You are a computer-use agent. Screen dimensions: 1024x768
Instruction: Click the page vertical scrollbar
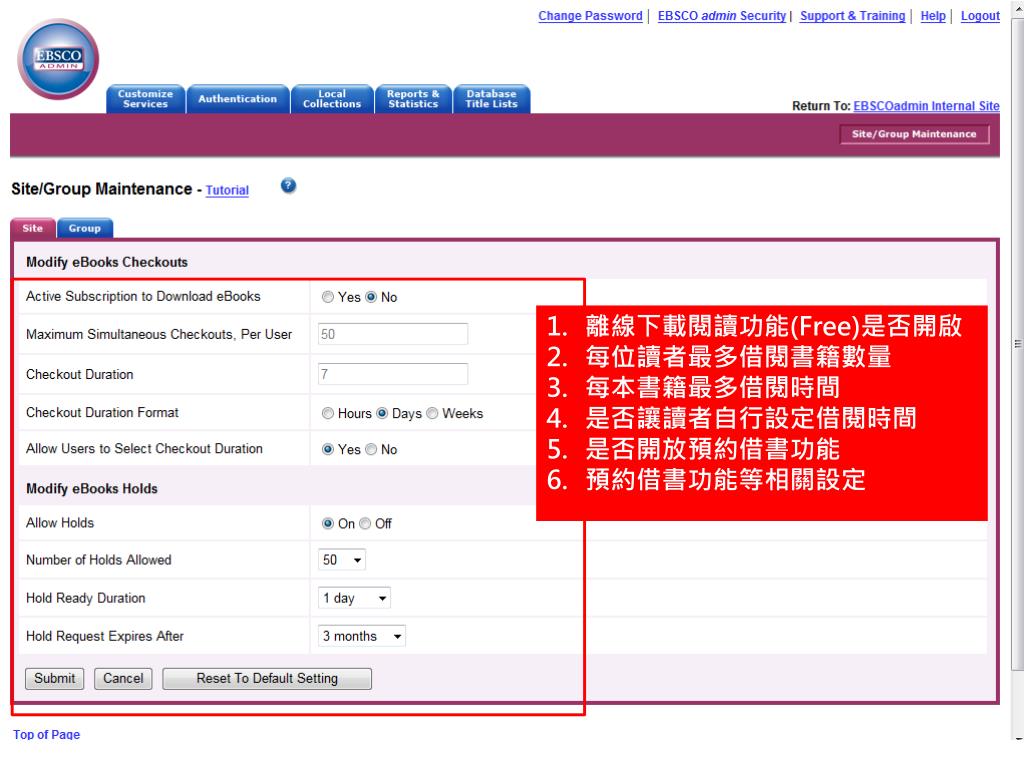point(1017,344)
